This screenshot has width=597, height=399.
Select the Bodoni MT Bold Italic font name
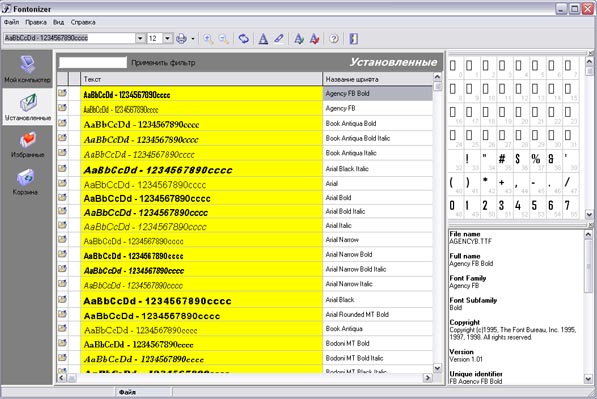tap(354, 358)
